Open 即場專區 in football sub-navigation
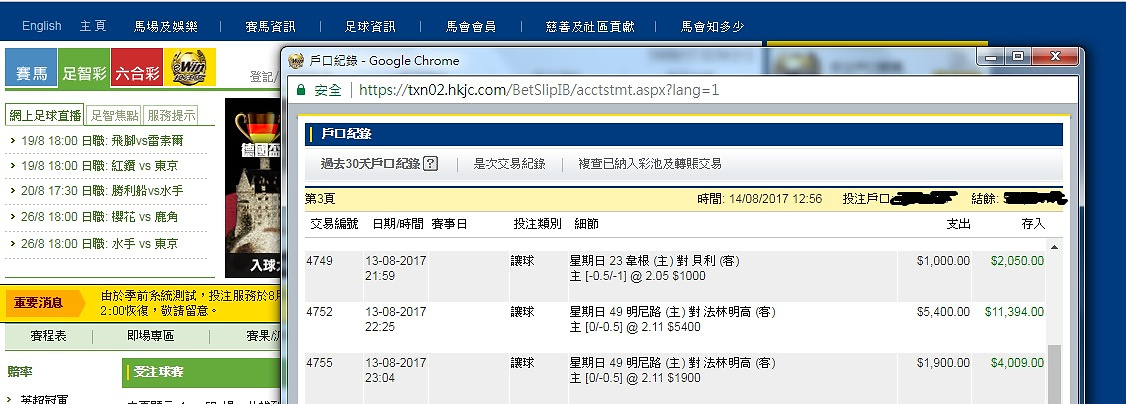 point(150,336)
